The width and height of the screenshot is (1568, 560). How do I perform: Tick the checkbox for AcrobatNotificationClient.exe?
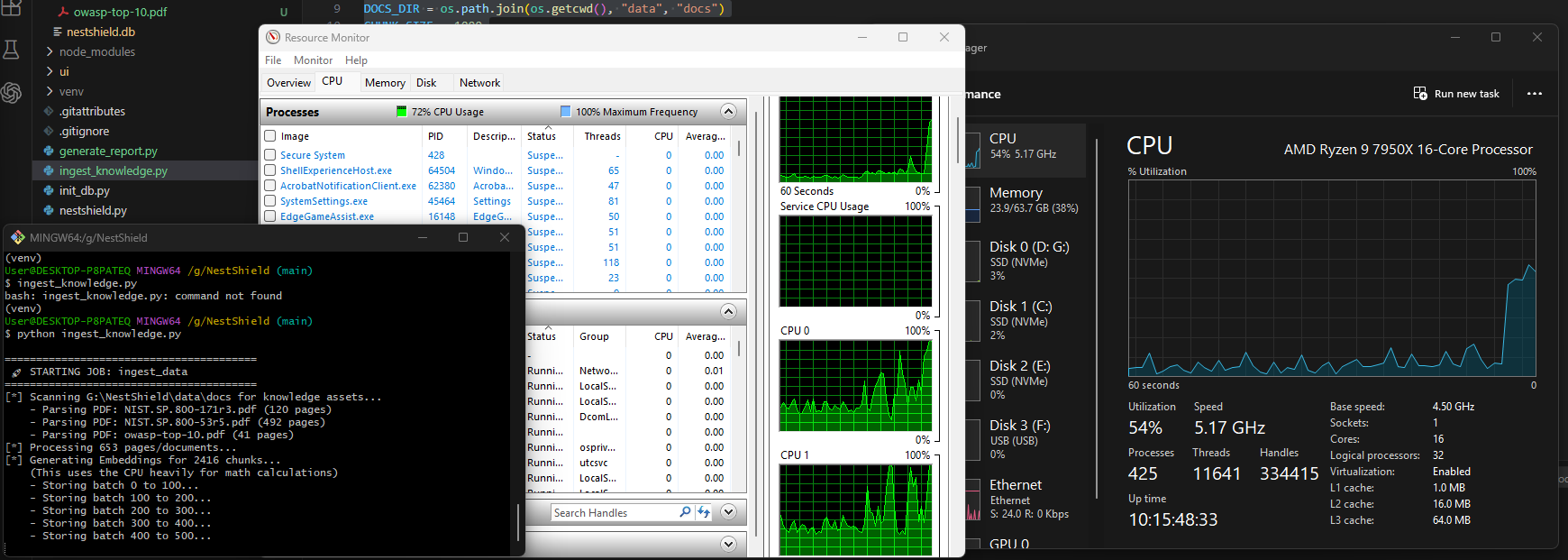pyautogui.click(x=270, y=186)
